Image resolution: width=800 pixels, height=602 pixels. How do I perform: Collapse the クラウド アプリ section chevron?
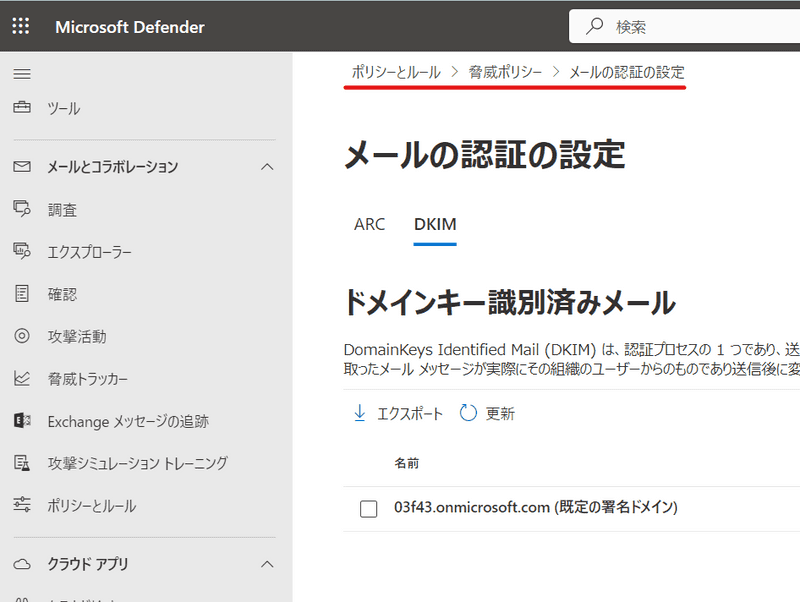point(267,564)
